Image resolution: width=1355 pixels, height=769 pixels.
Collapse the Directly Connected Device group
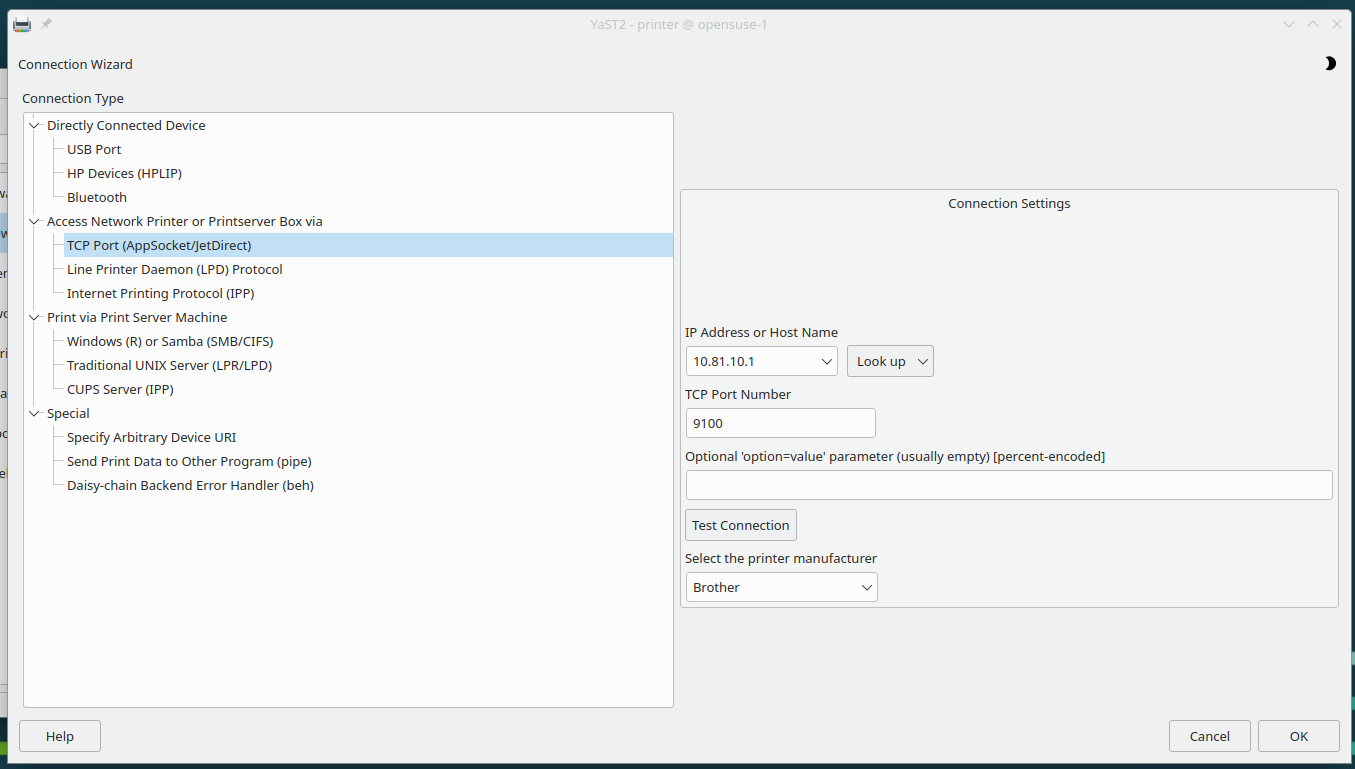[35, 126]
